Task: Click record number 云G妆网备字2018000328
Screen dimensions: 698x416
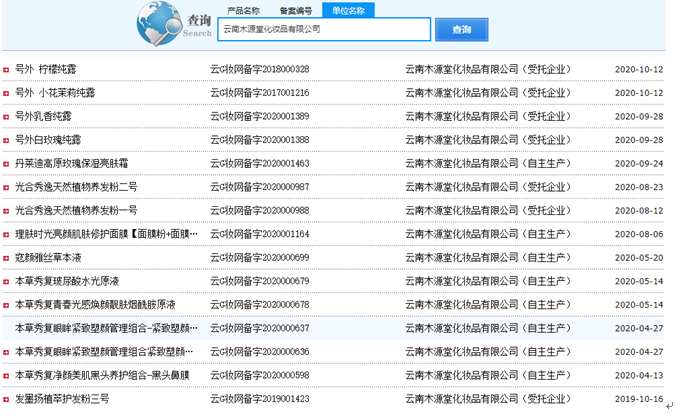Action: [x=260, y=69]
